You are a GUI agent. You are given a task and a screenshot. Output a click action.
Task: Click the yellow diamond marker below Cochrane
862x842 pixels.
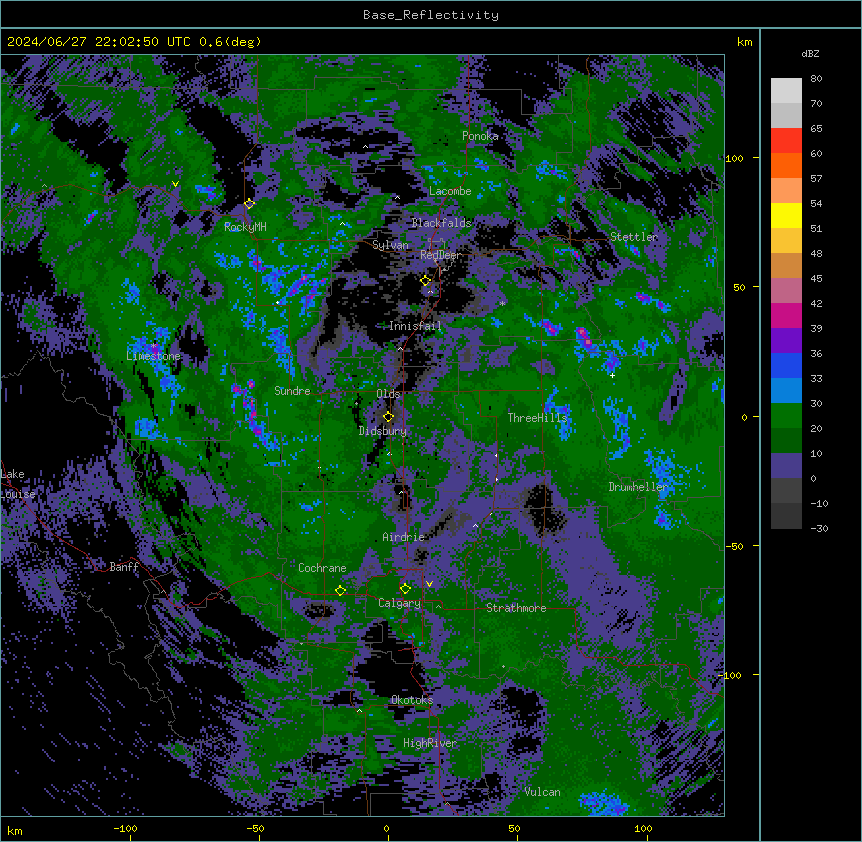point(340,591)
